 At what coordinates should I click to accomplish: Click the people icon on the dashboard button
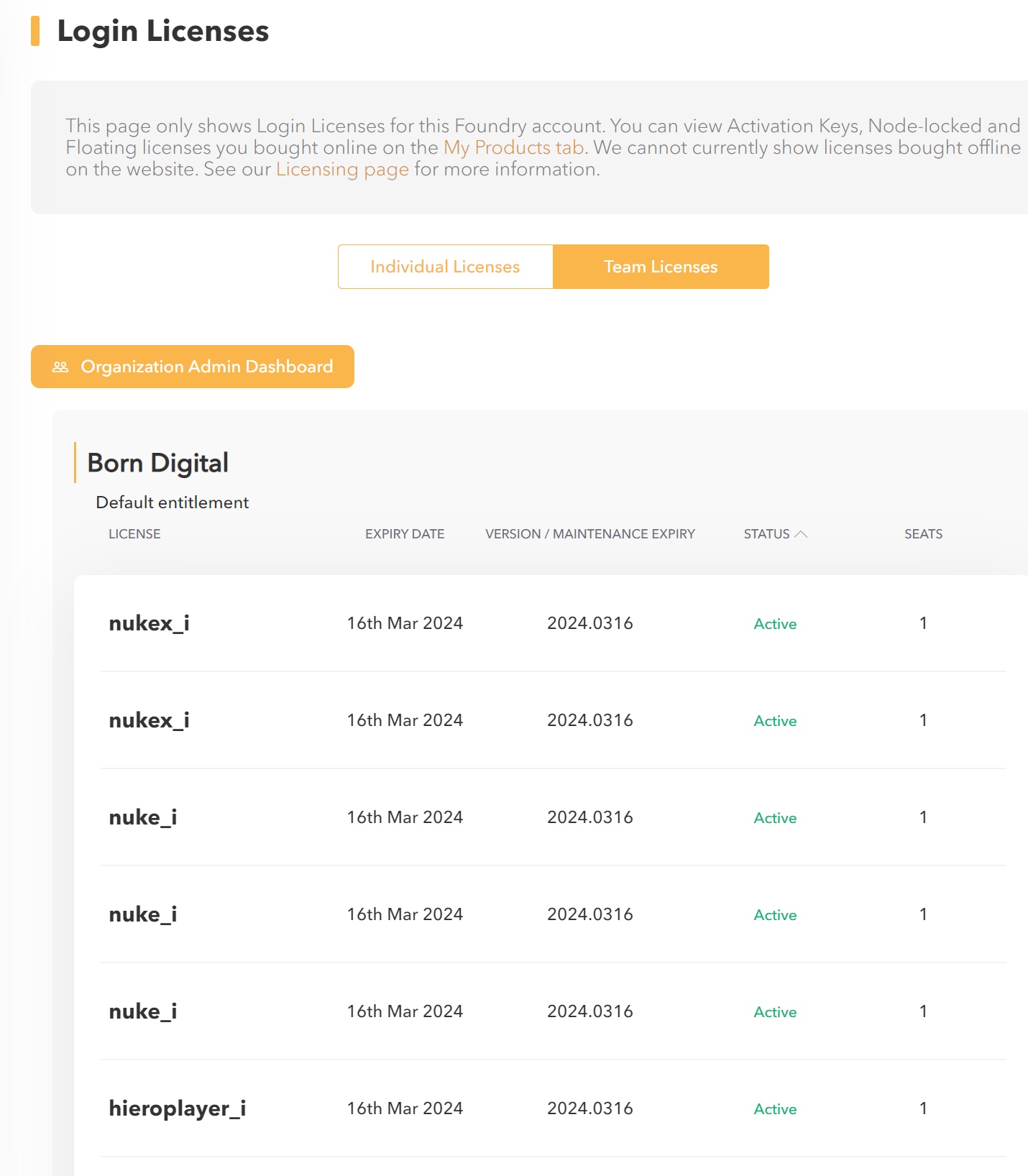tap(60, 367)
